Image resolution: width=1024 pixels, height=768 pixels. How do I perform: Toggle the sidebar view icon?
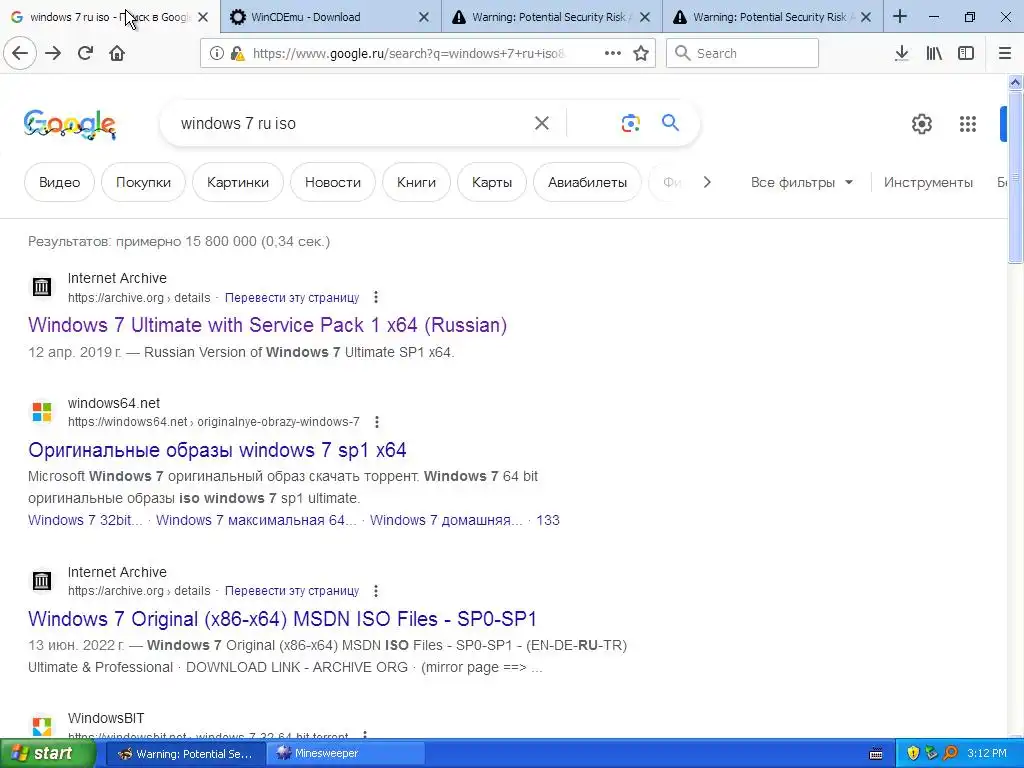point(966,54)
